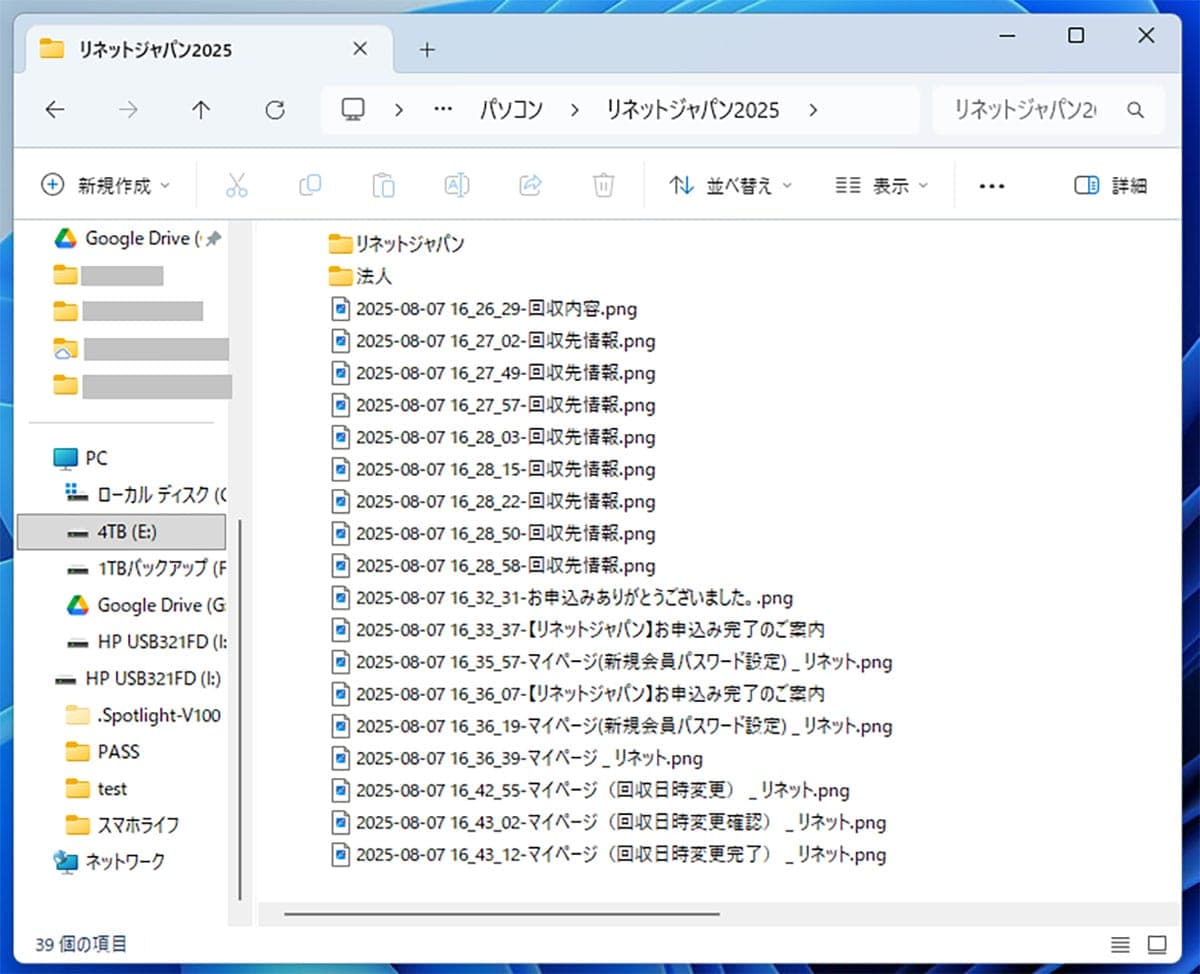Select the リネットジャパン folder
The height and width of the screenshot is (974, 1200).
tap(397, 243)
